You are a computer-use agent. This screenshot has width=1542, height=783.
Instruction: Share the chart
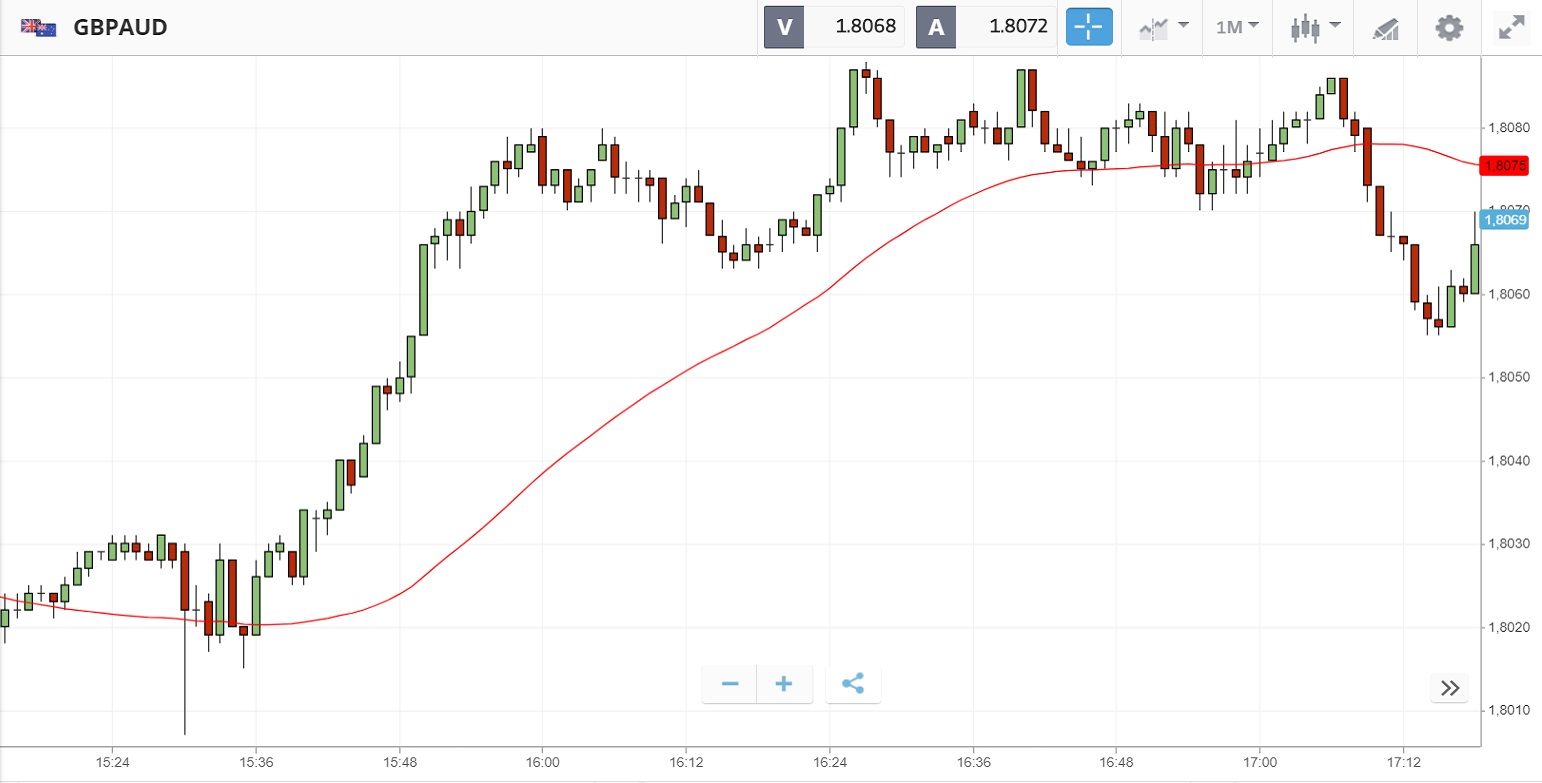(x=853, y=684)
